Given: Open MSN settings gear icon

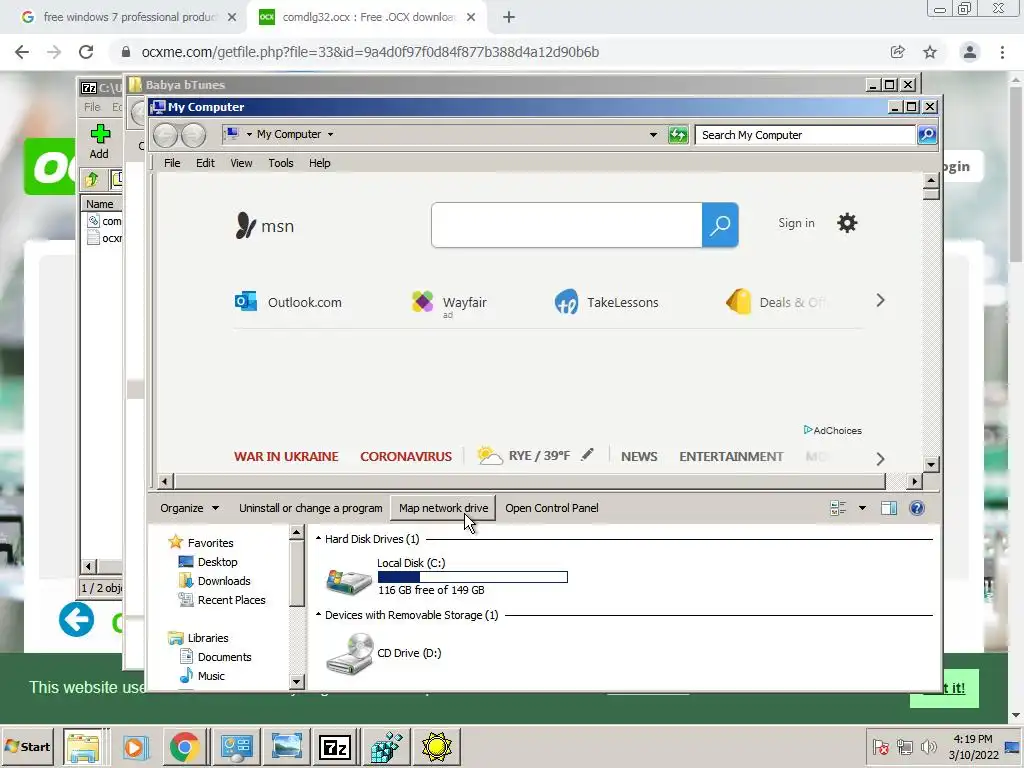Looking at the screenshot, I should click(847, 223).
